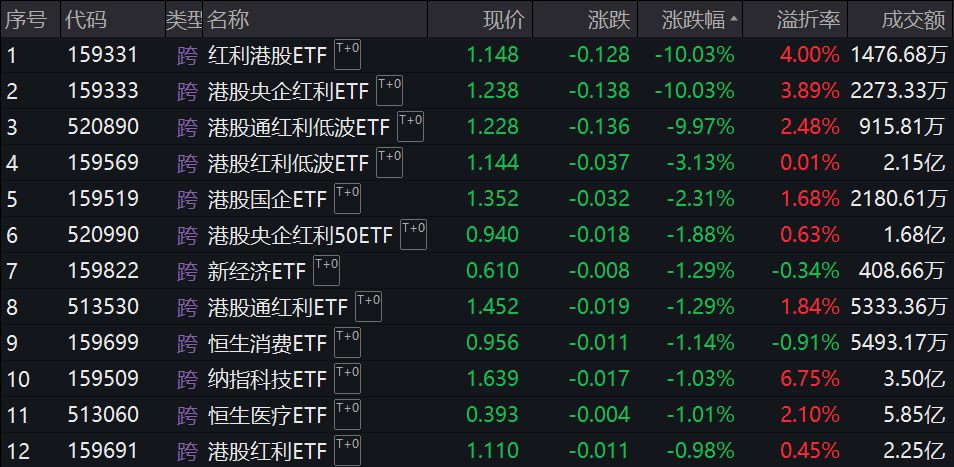Image resolution: width=954 pixels, height=467 pixels.
Task: Click the T+0 badge beside 恒生医疗ETF
Action: click(347, 412)
